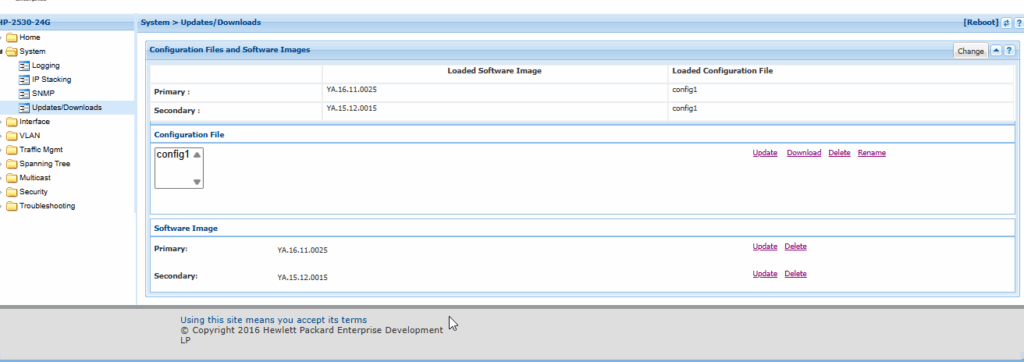Click the IP Stacking page icon
Screen dimensions: 1024x362
(x=24, y=80)
